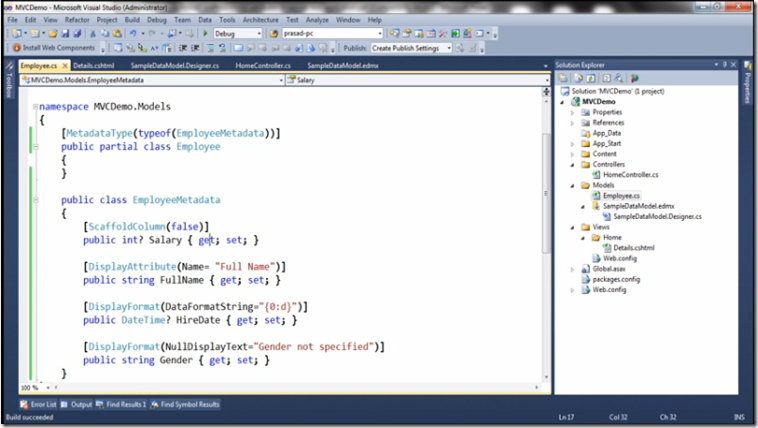Viewport: 758px width, 428px height.
Task: Open the Refactor menu
Action: click(x=77, y=20)
